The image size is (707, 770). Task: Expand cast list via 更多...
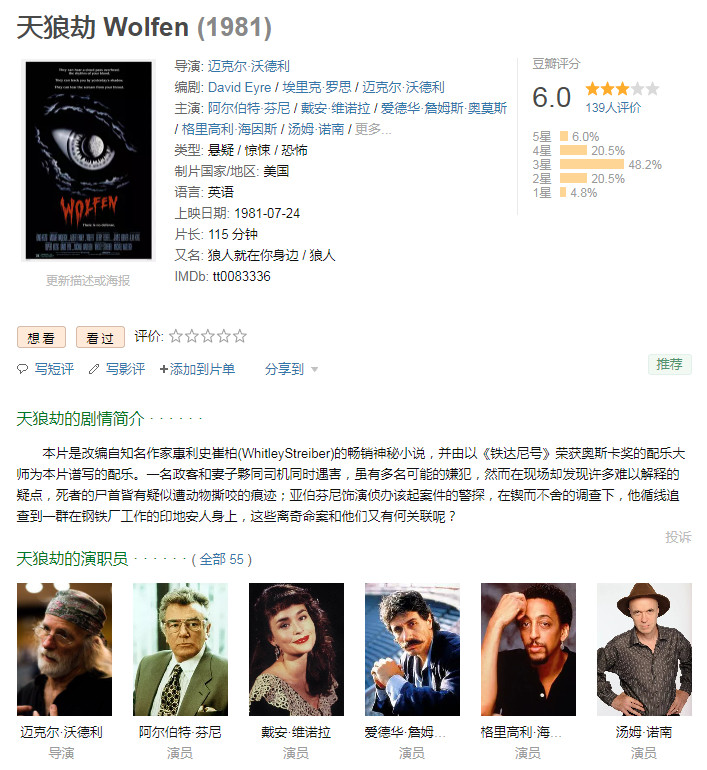pos(373,129)
